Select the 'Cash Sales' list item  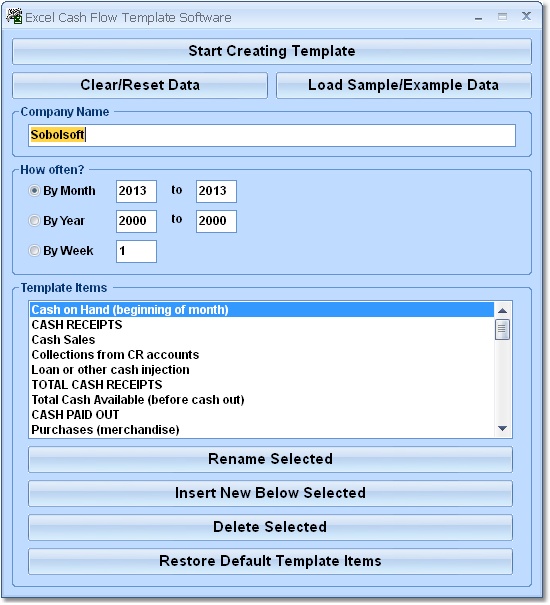point(262,340)
